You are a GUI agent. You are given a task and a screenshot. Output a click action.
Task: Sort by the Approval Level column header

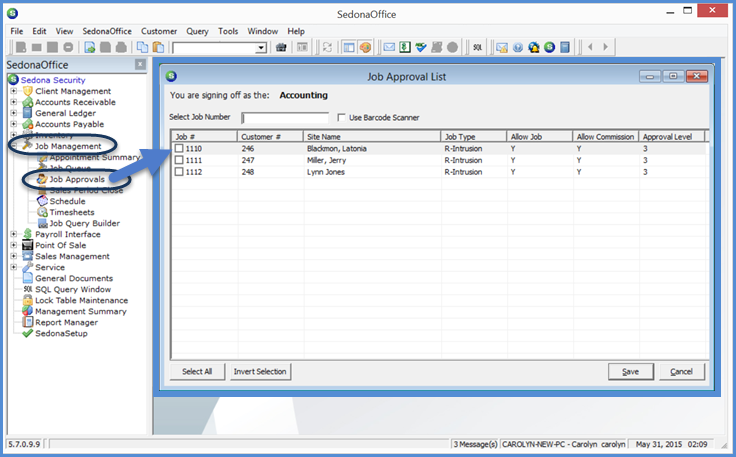pyautogui.click(x=671, y=137)
